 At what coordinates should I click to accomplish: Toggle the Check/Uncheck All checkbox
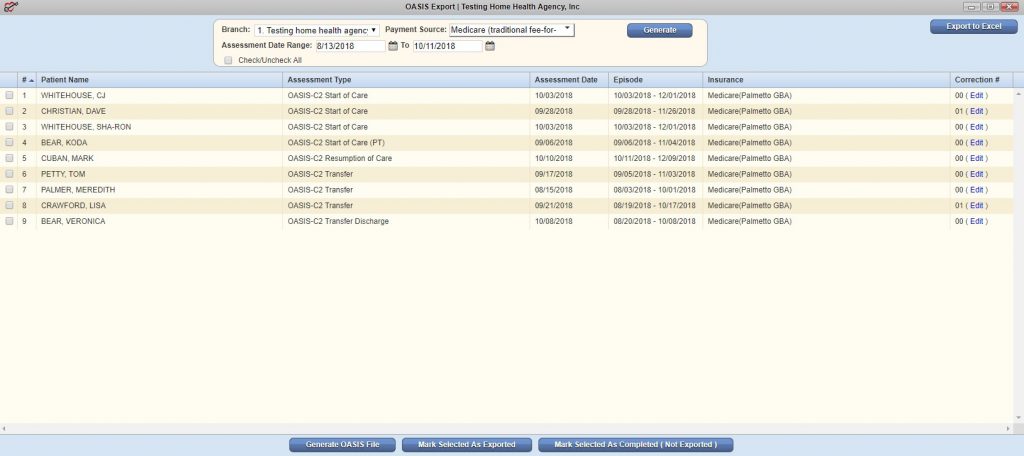coord(229,60)
